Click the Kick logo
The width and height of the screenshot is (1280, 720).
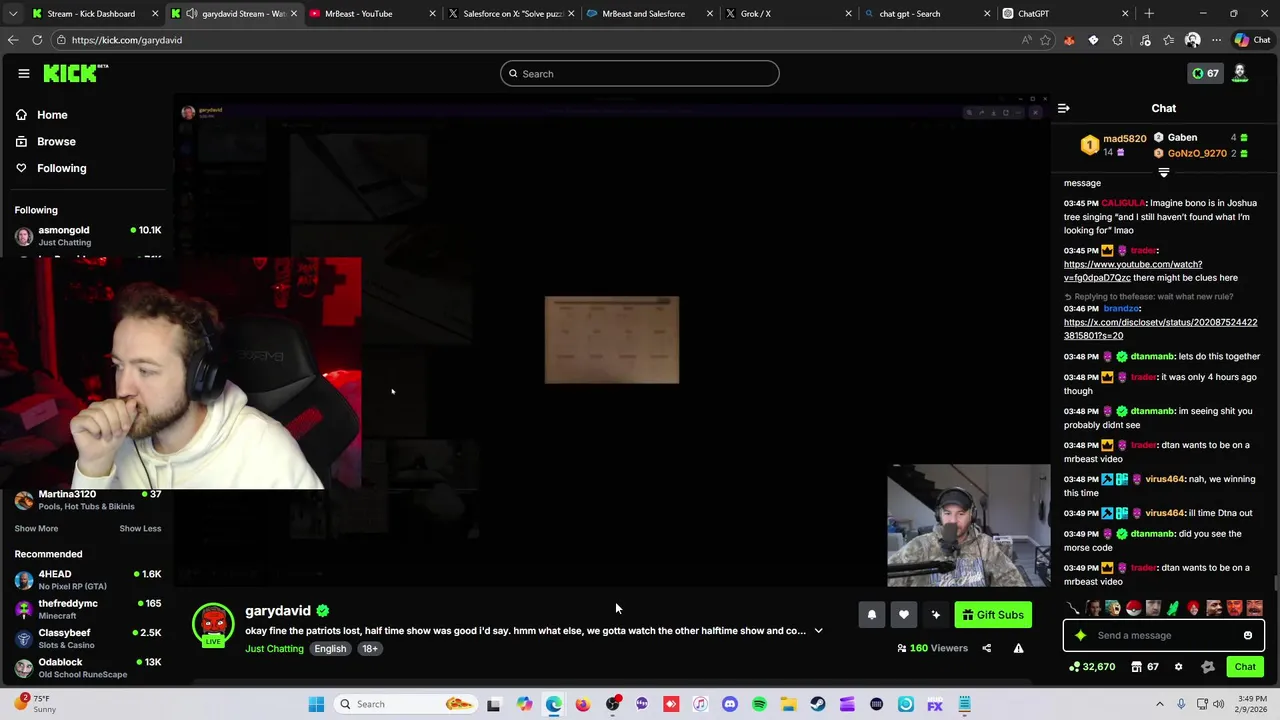(75, 73)
